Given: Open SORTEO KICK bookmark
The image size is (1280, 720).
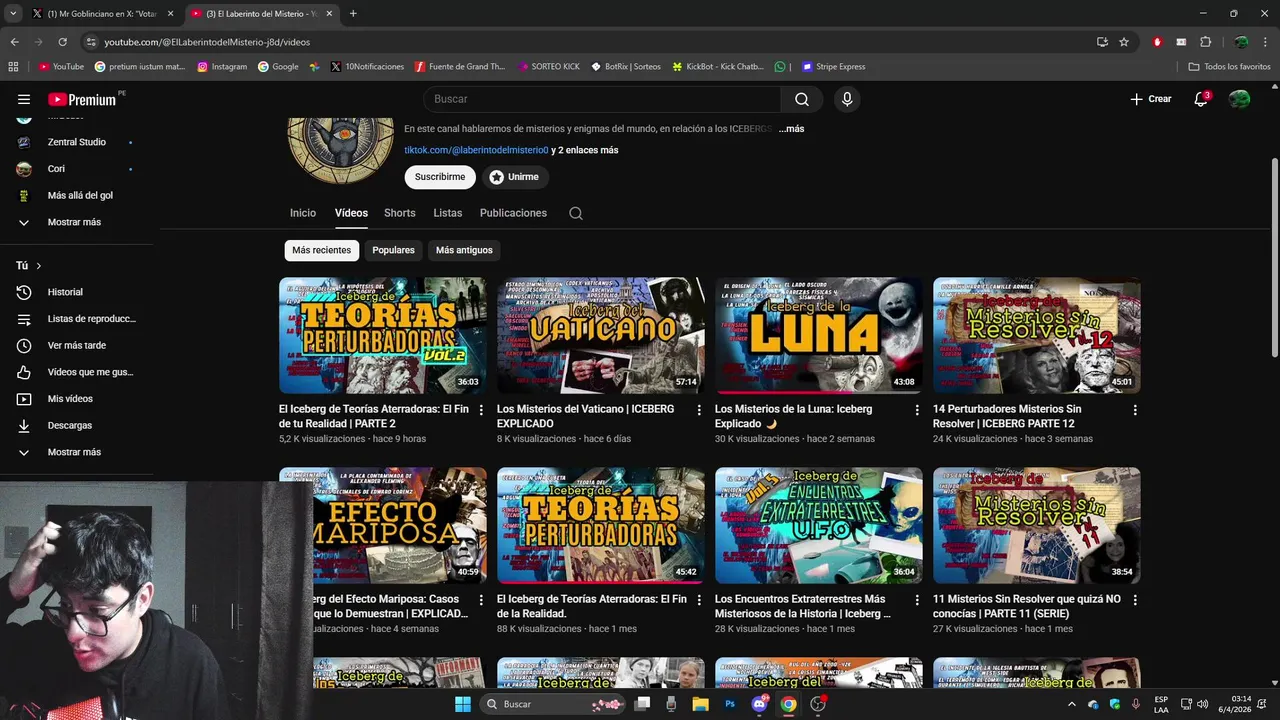Looking at the screenshot, I should click(549, 67).
